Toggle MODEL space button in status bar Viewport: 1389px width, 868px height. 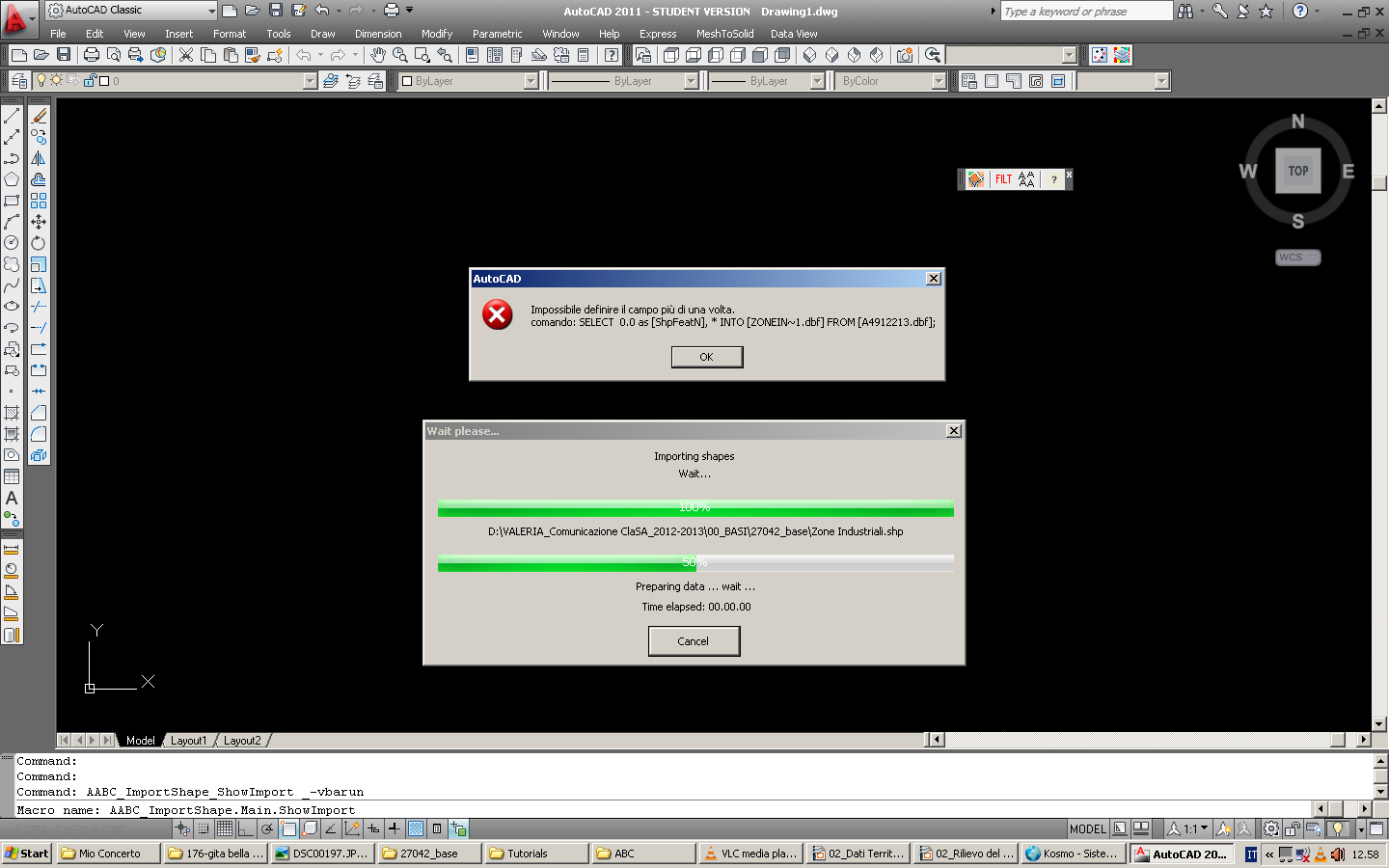point(1088,828)
